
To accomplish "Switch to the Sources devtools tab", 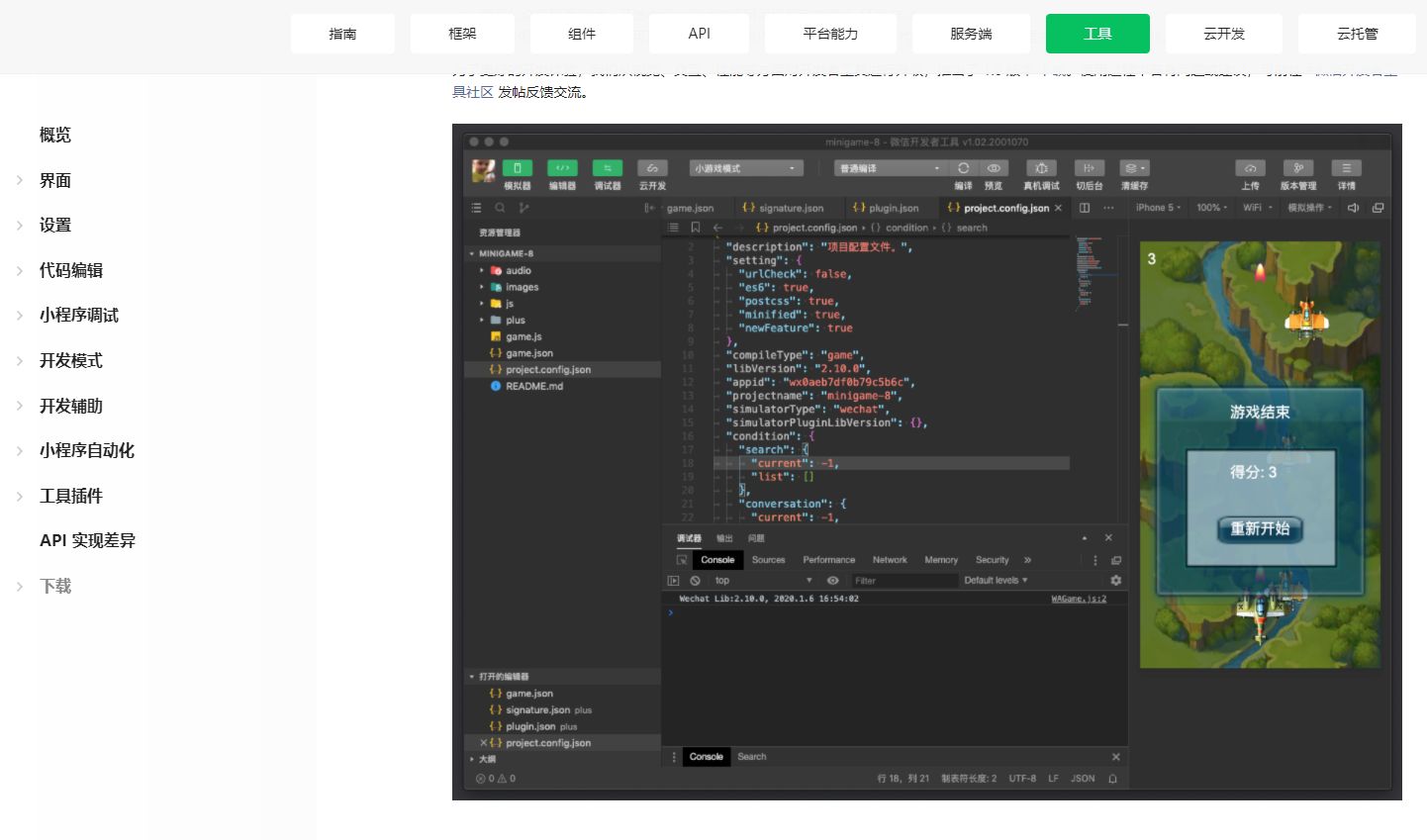I will pos(768,560).
